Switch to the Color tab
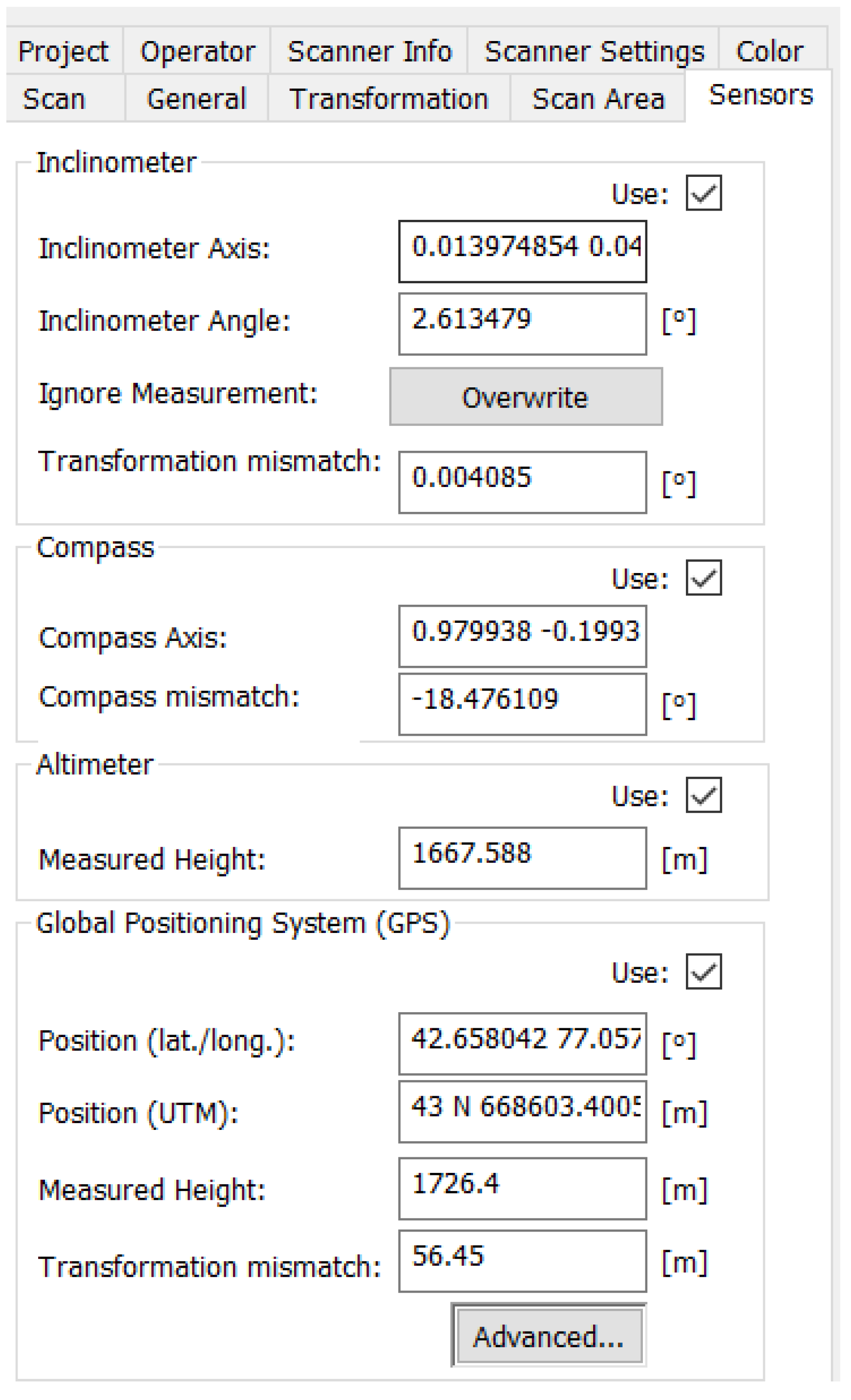The height and width of the screenshot is (1400, 851). [769, 52]
